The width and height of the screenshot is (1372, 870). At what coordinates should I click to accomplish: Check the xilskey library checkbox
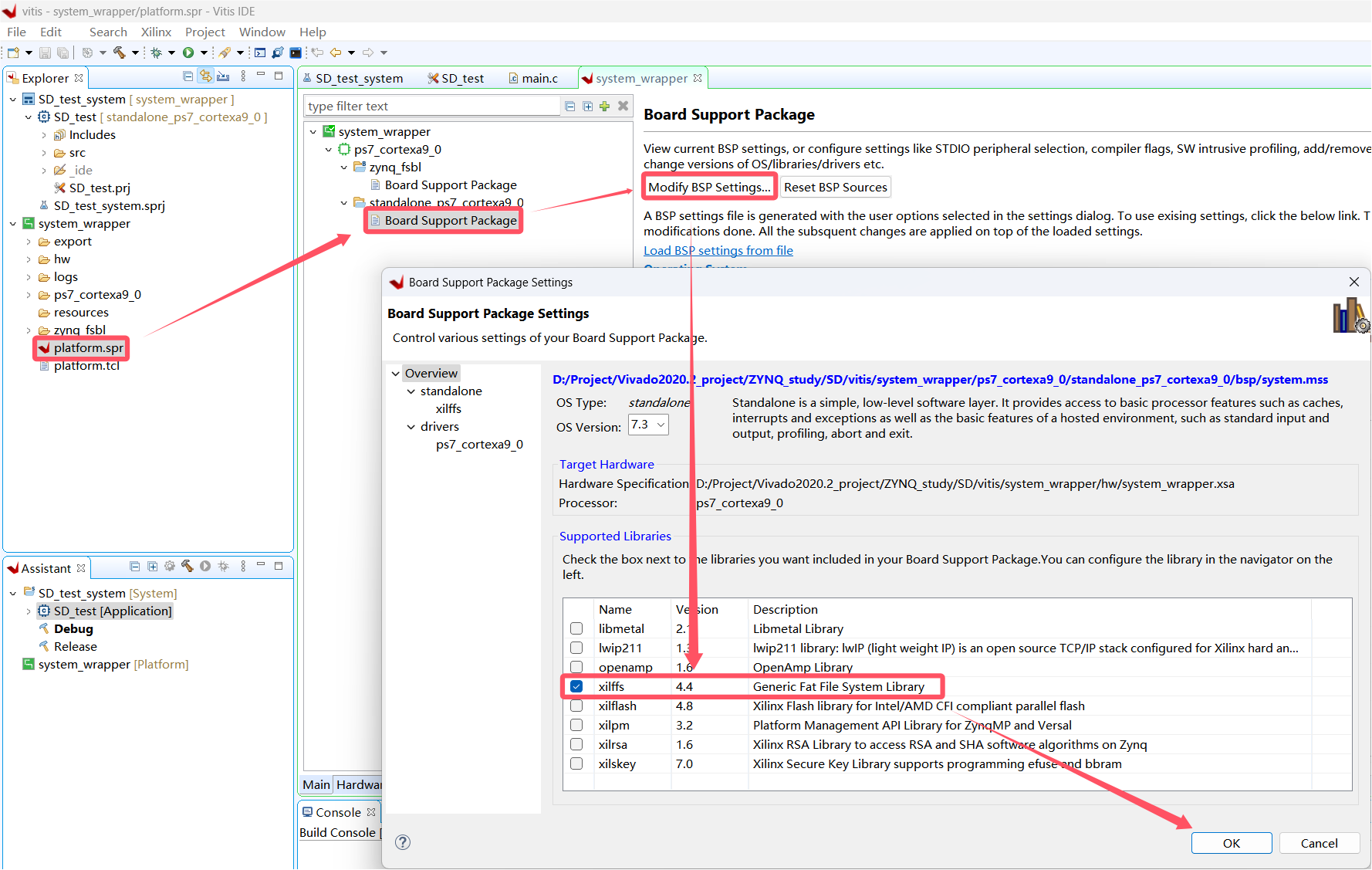pyautogui.click(x=576, y=763)
